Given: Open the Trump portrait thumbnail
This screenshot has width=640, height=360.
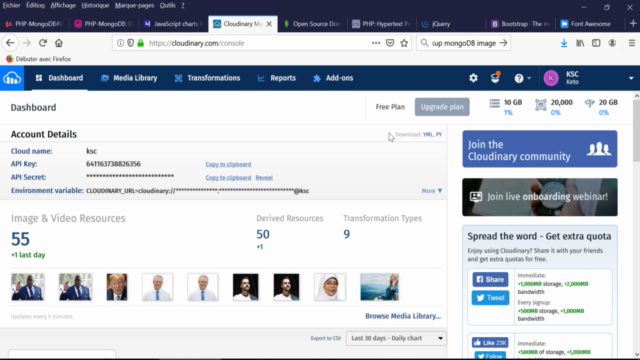Looking at the screenshot, I should point(117,287).
